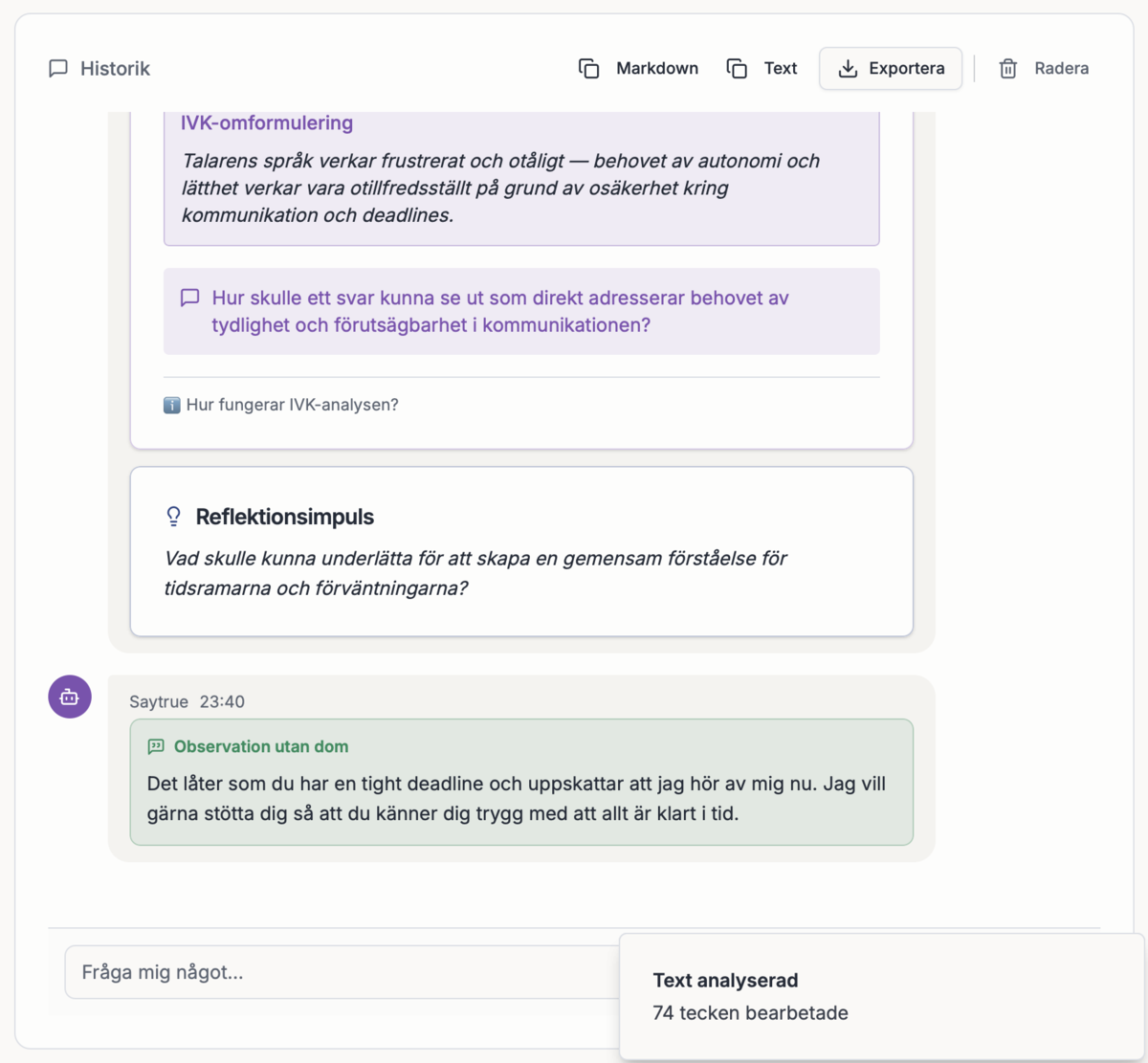Click the Saytrue bot avatar

point(70,697)
